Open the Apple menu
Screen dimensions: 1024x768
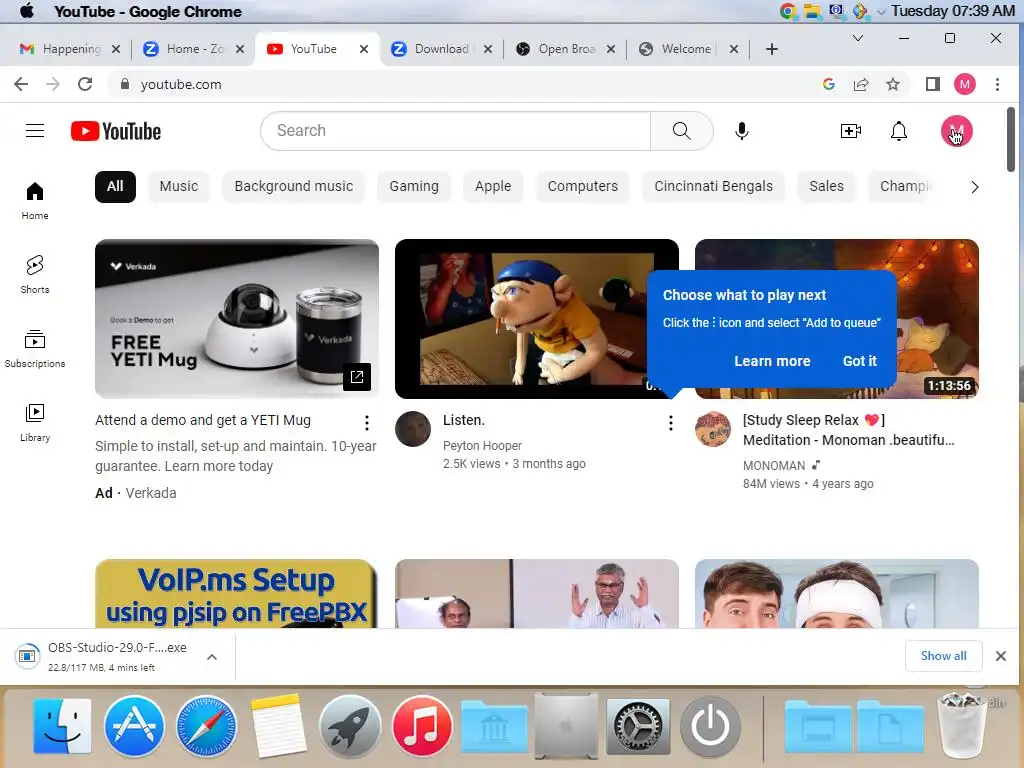(x=27, y=11)
